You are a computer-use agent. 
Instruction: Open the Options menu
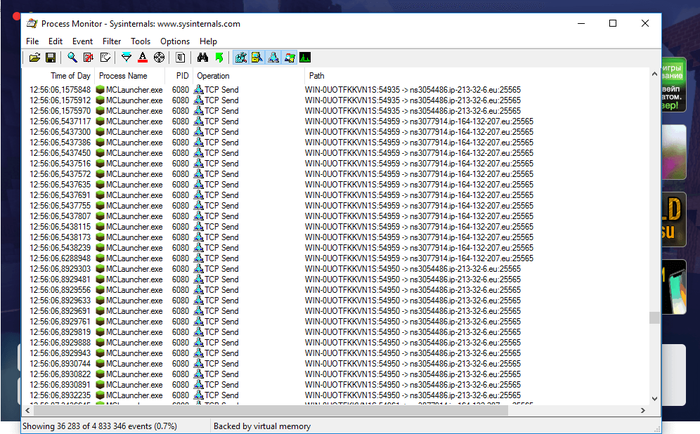tap(175, 41)
